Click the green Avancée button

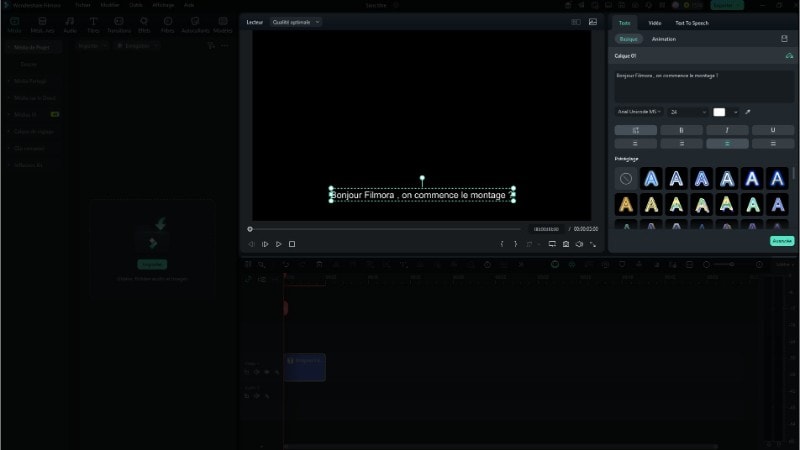(782, 241)
